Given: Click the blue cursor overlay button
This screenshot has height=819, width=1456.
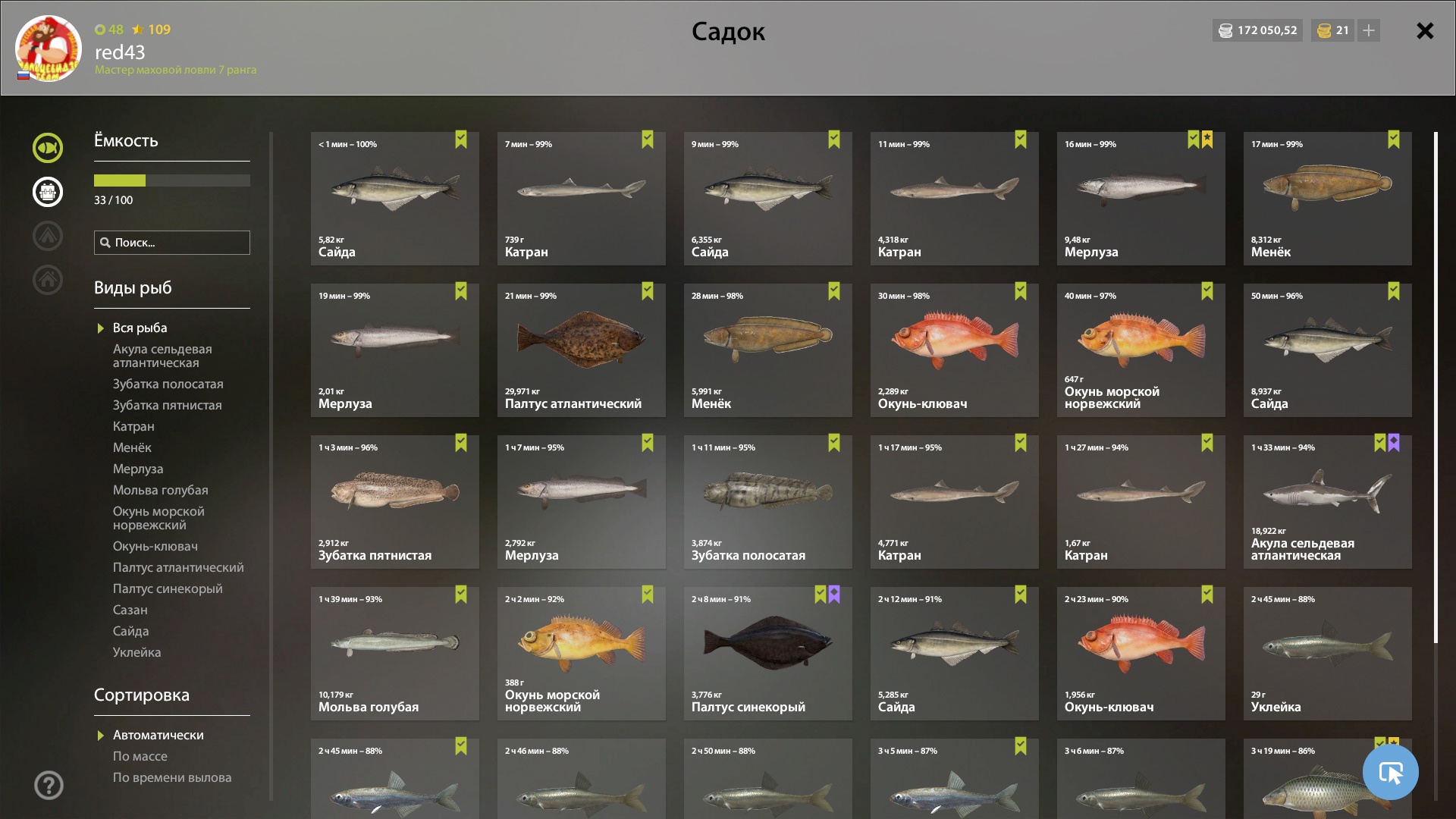Looking at the screenshot, I should (x=1390, y=772).
